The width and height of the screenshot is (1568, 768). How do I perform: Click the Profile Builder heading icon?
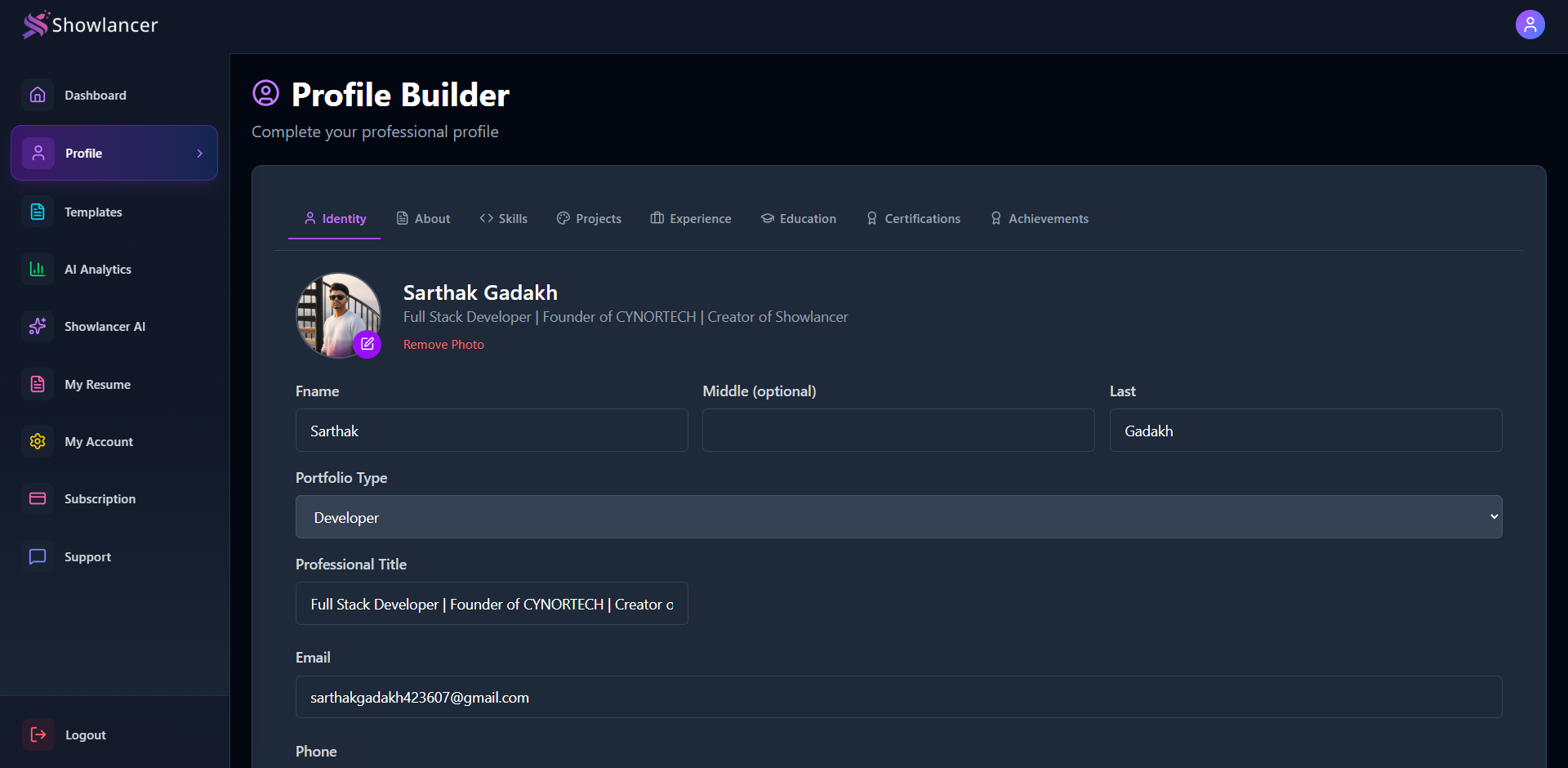coord(265,93)
